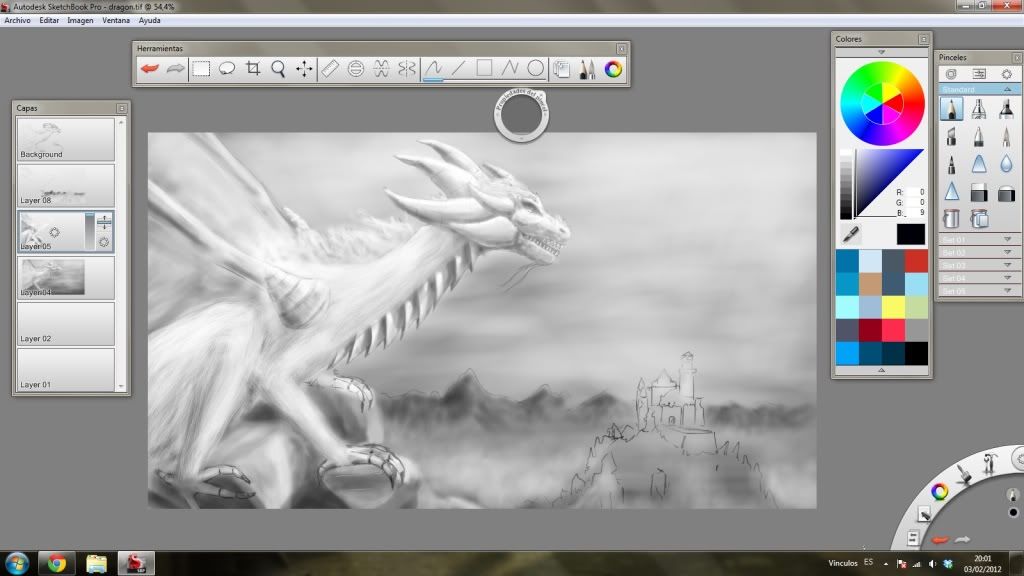1024x576 pixels.
Task: Click the Capas panel scroll-up arrow
Action: tap(121, 122)
